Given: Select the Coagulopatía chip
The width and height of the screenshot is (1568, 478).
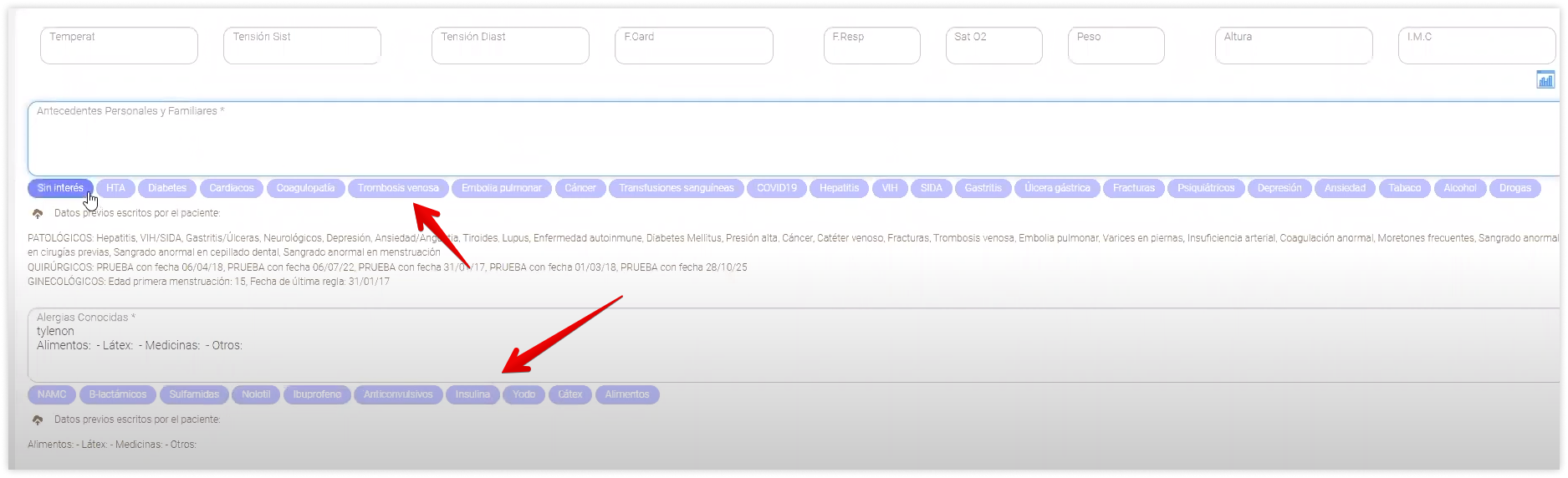Looking at the screenshot, I should [305, 188].
